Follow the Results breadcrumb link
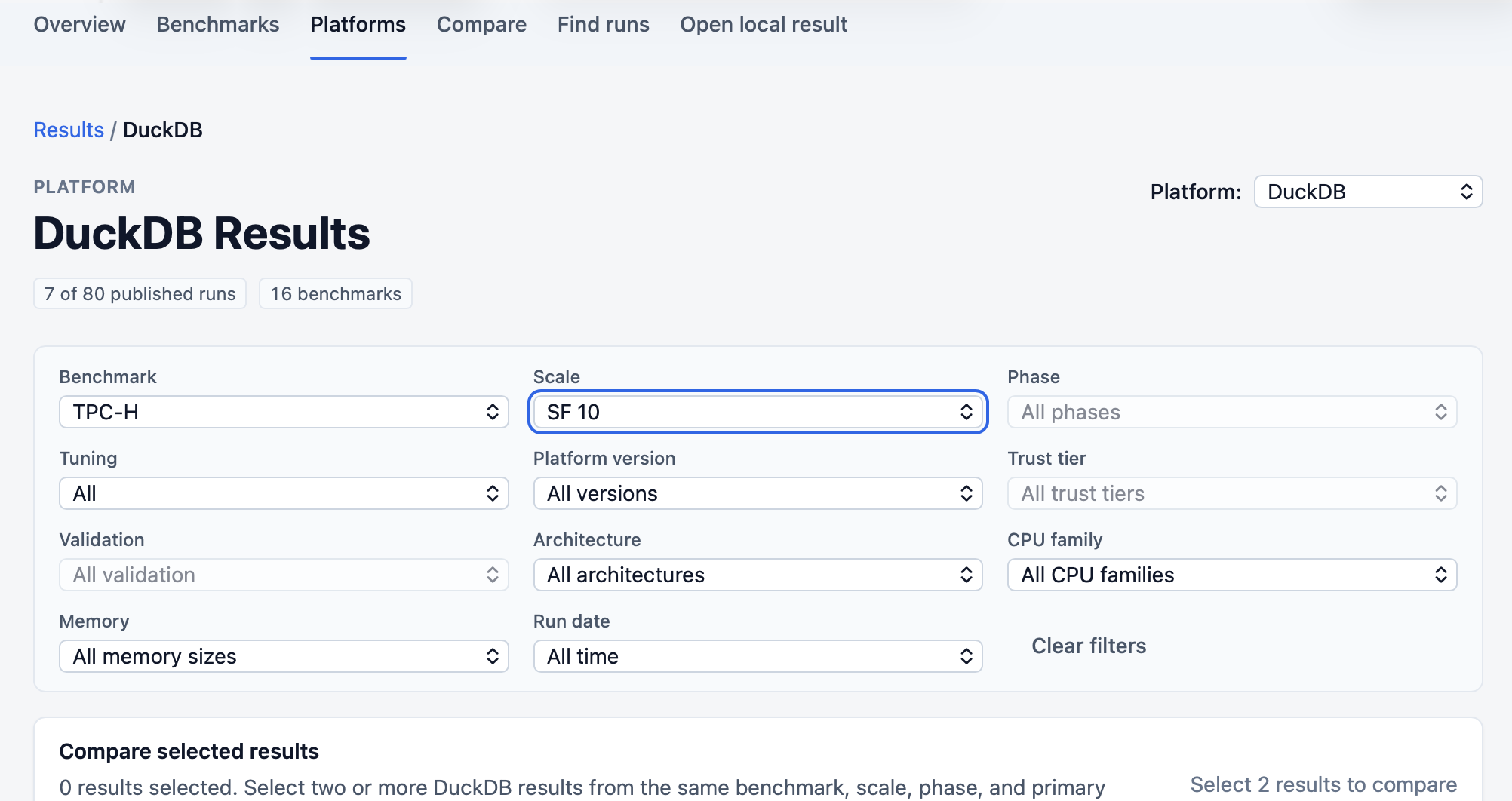Image resolution: width=1512 pixels, height=801 pixels. pyautogui.click(x=69, y=130)
